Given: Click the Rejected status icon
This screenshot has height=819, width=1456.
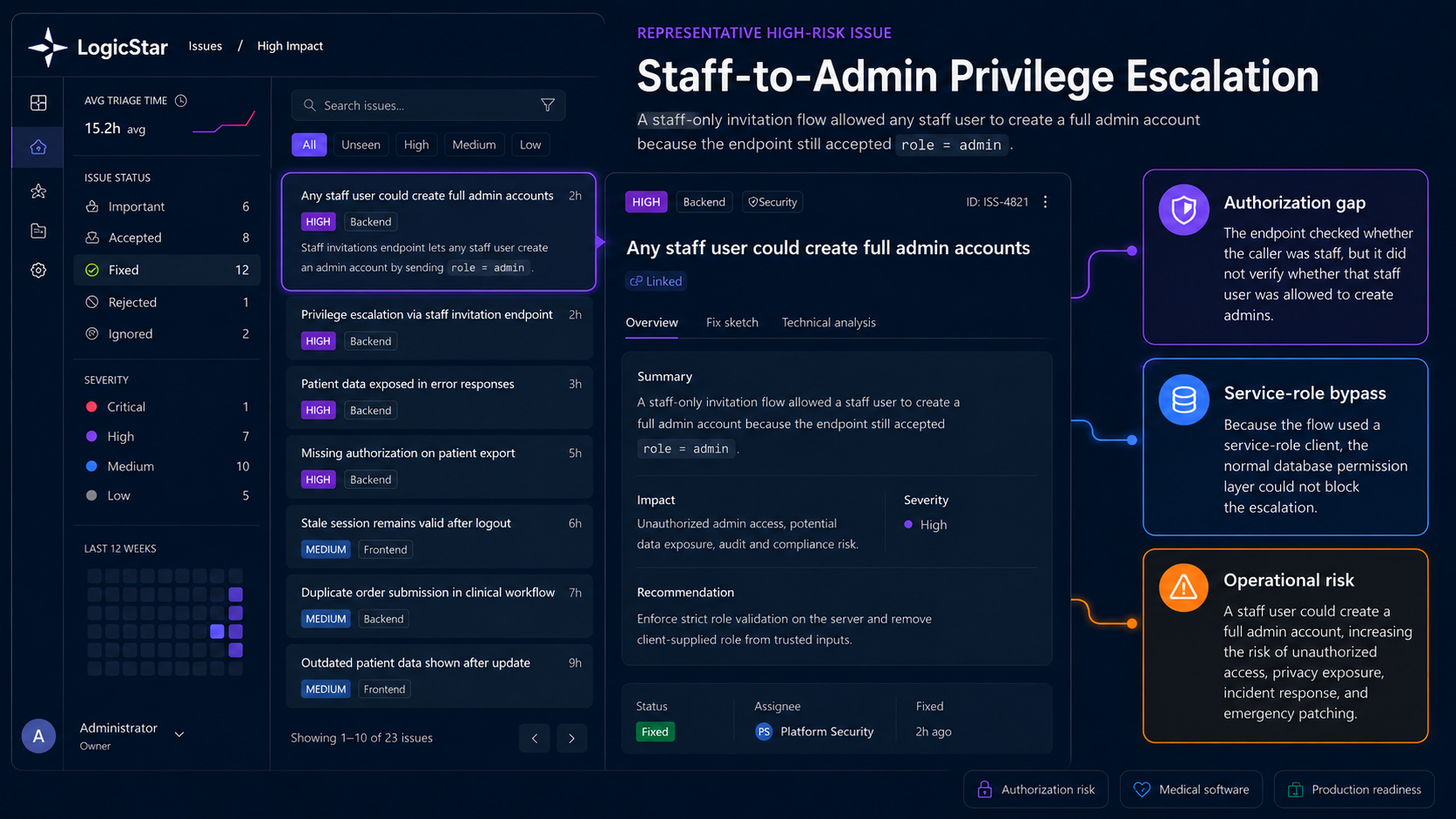Looking at the screenshot, I should coord(91,302).
